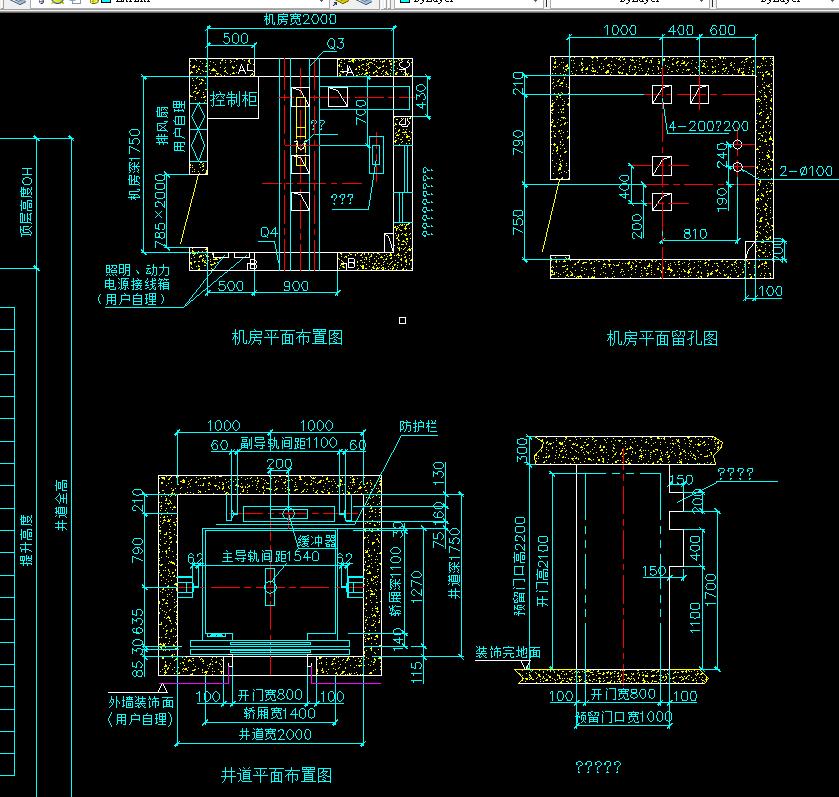Click the 装饰完地面 annotation
This screenshot has width=839, height=797.
pyautogui.click(x=508, y=652)
